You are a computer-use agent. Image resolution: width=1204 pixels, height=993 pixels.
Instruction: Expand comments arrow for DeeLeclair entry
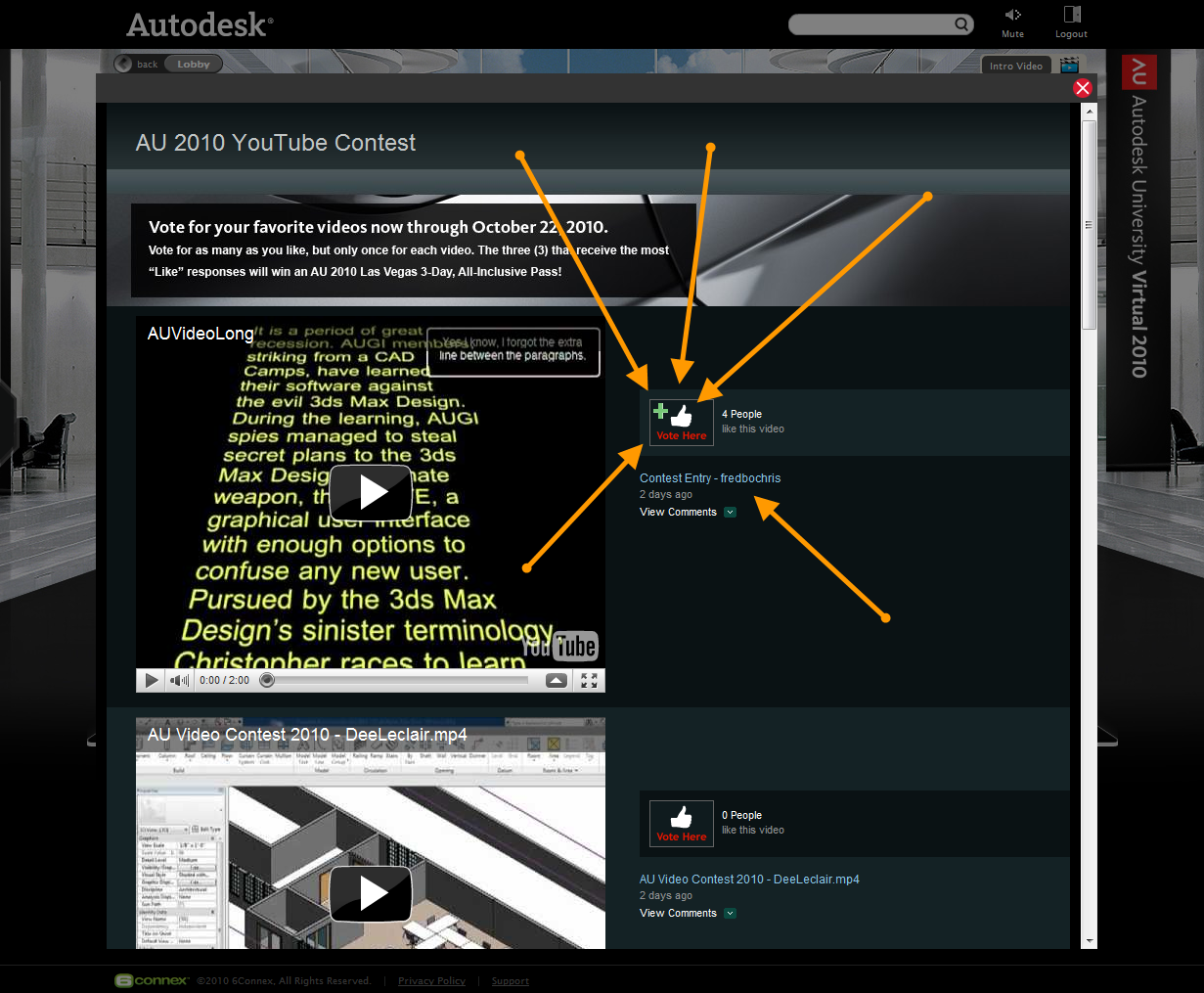(x=730, y=913)
